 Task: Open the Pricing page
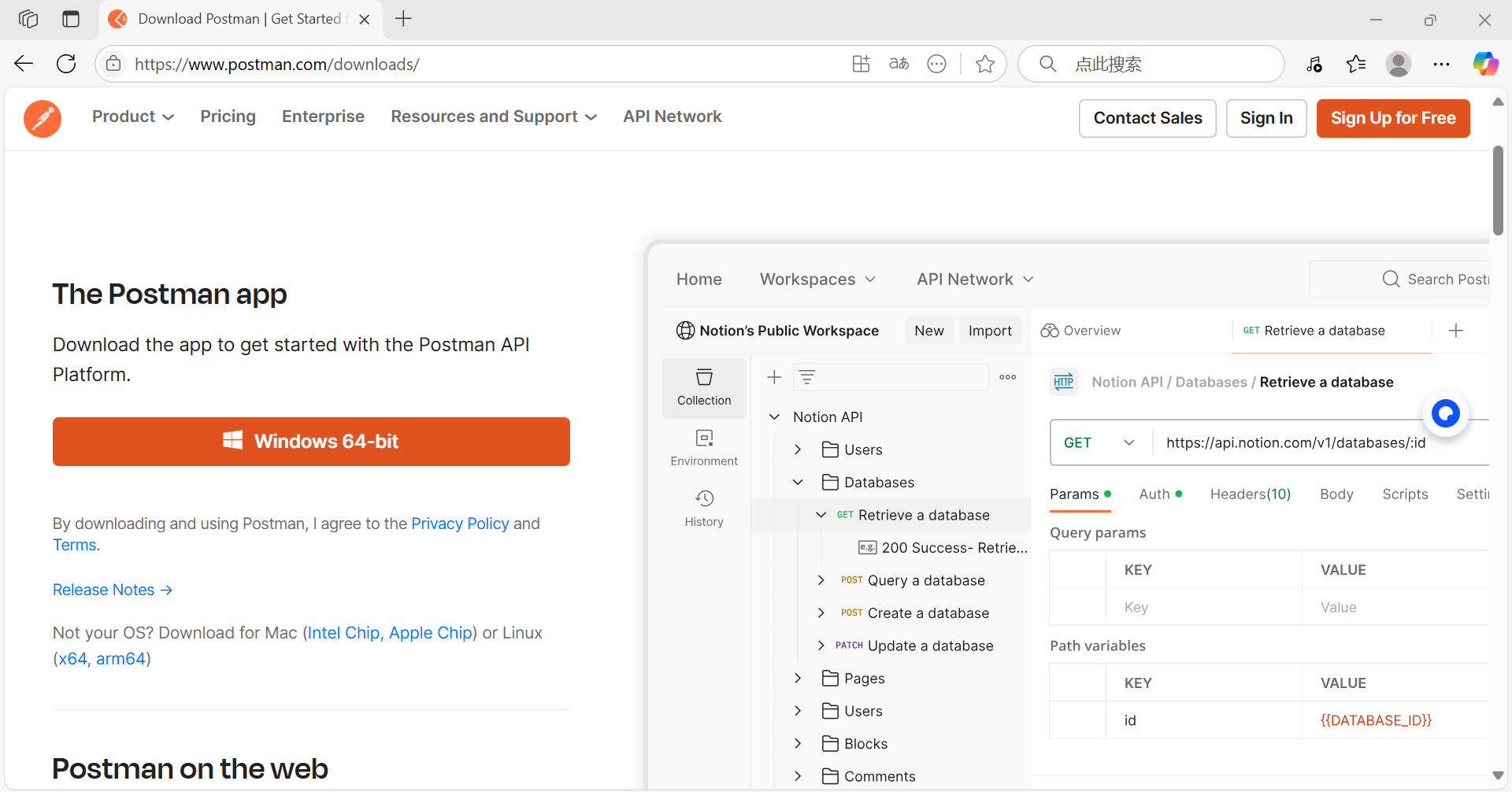tap(228, 117)
